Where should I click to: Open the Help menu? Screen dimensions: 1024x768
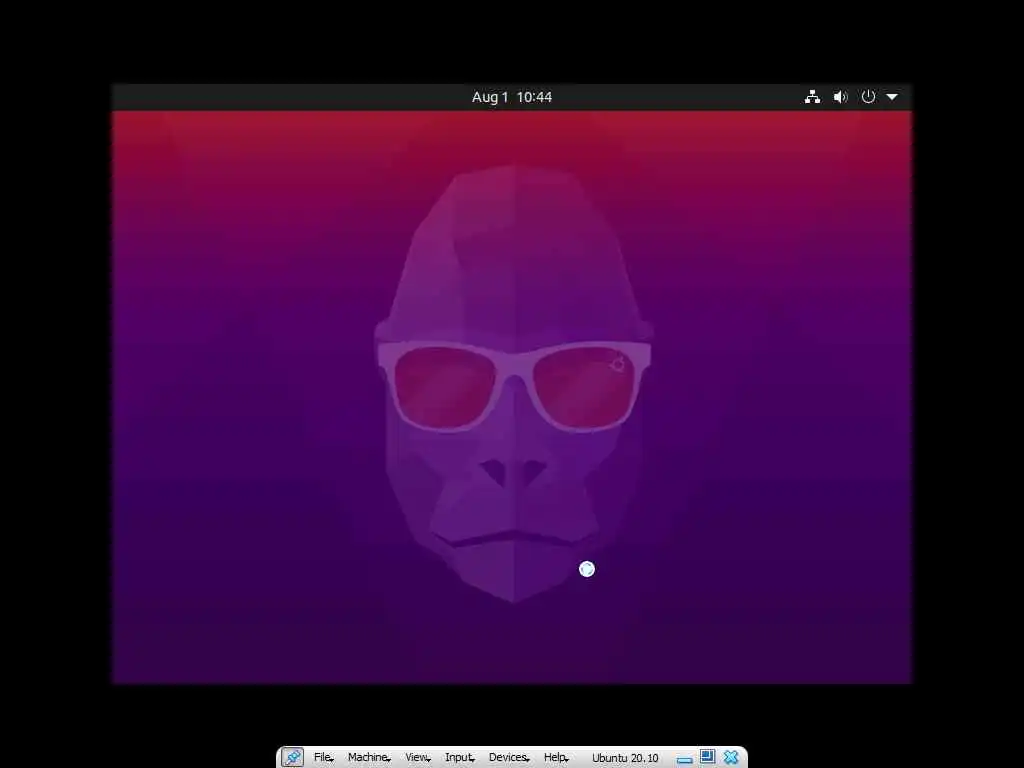point(556,758)
